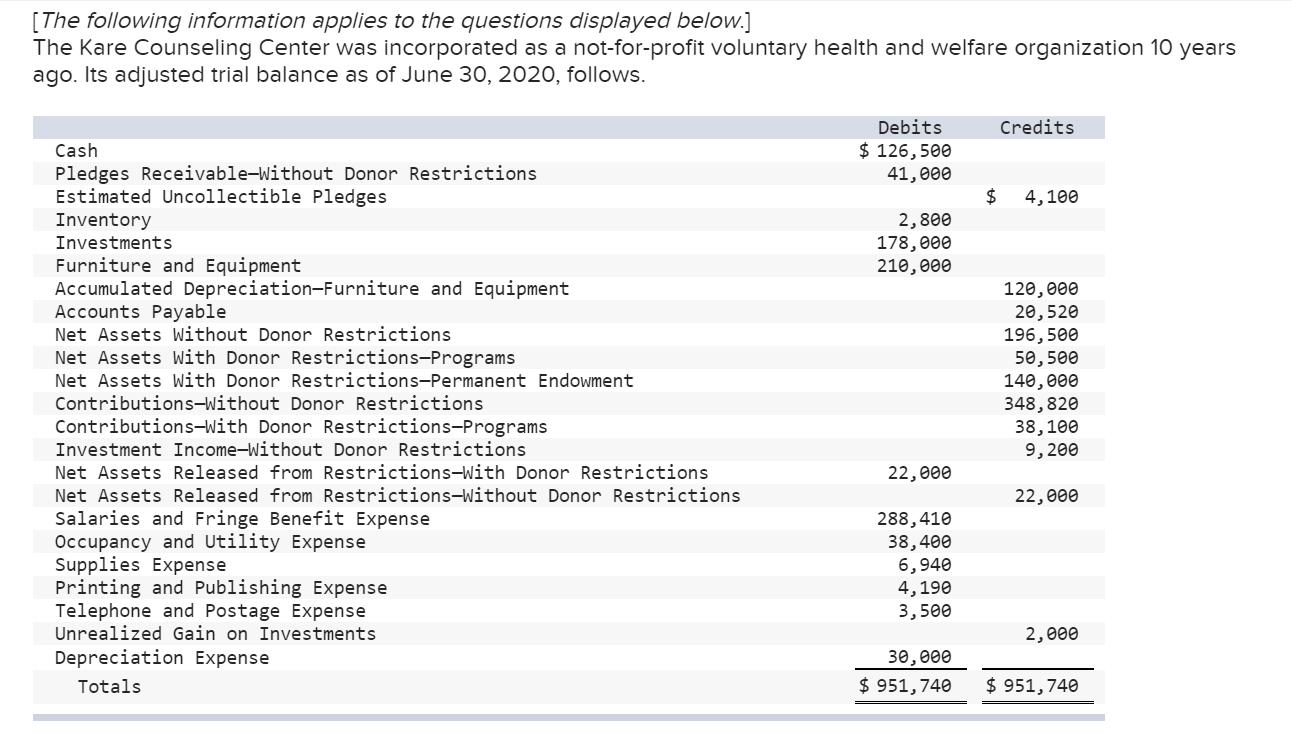Click the 178,000 investments debit
Screen dimensions: 1292x734
coord(914,243)
